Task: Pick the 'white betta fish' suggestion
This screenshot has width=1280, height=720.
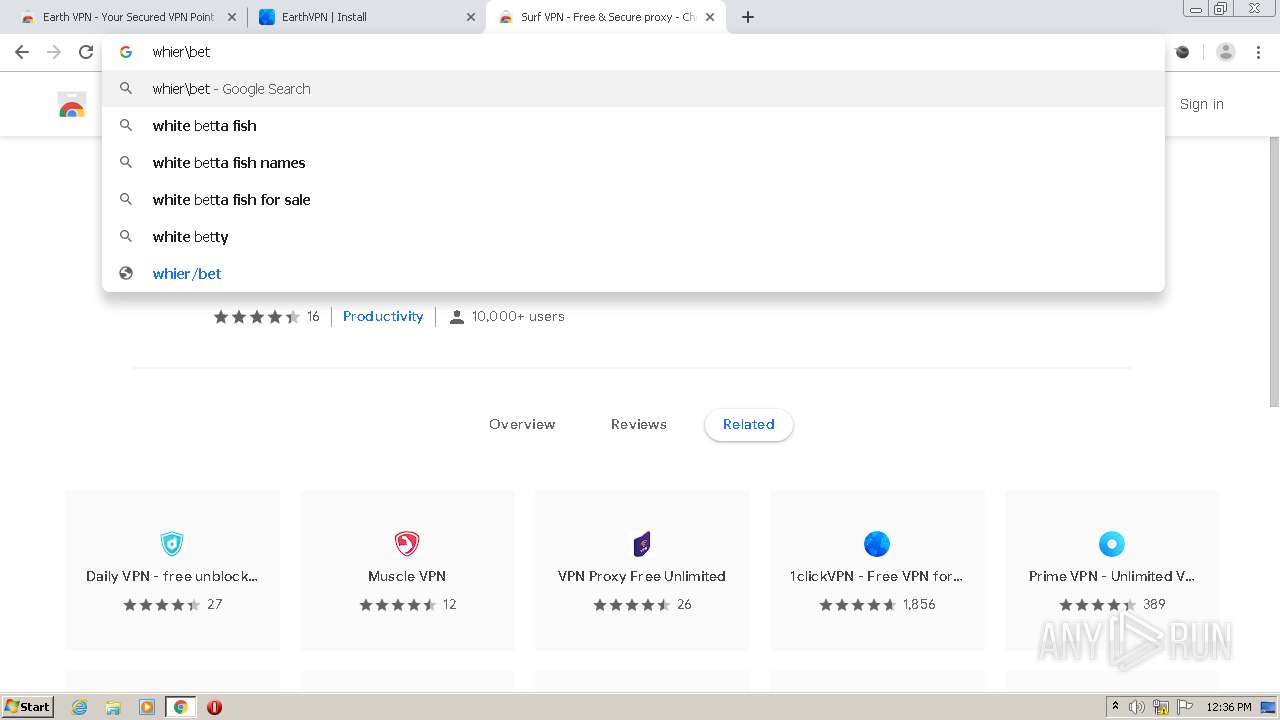Action: (633, 126)
